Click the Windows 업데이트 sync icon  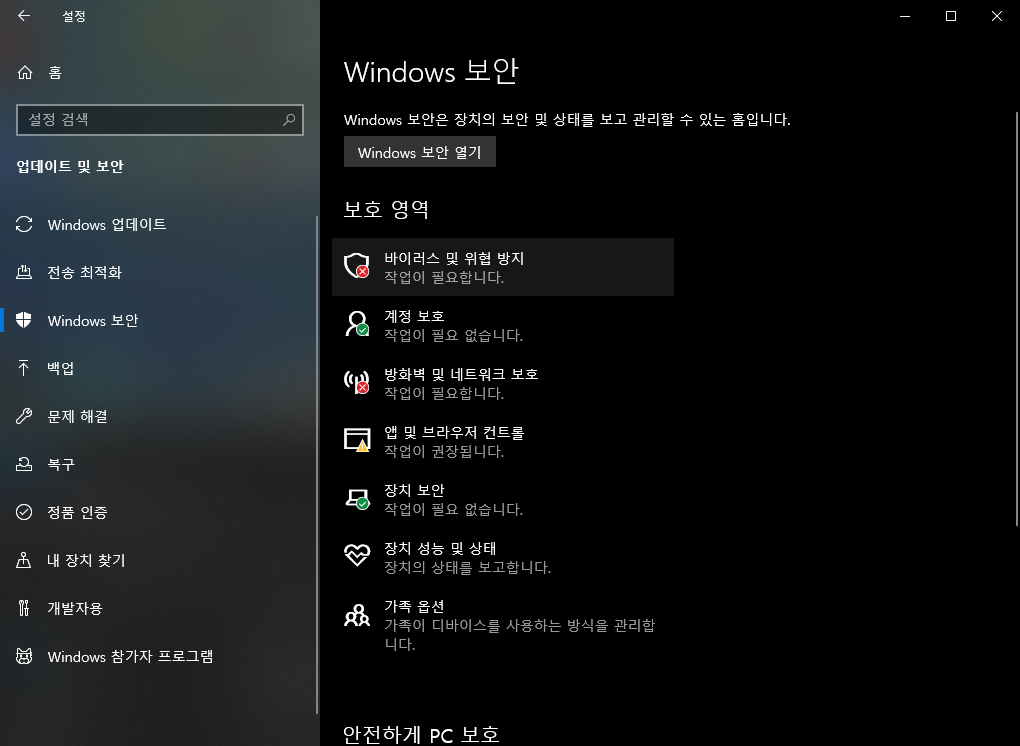tap(24, 224)
